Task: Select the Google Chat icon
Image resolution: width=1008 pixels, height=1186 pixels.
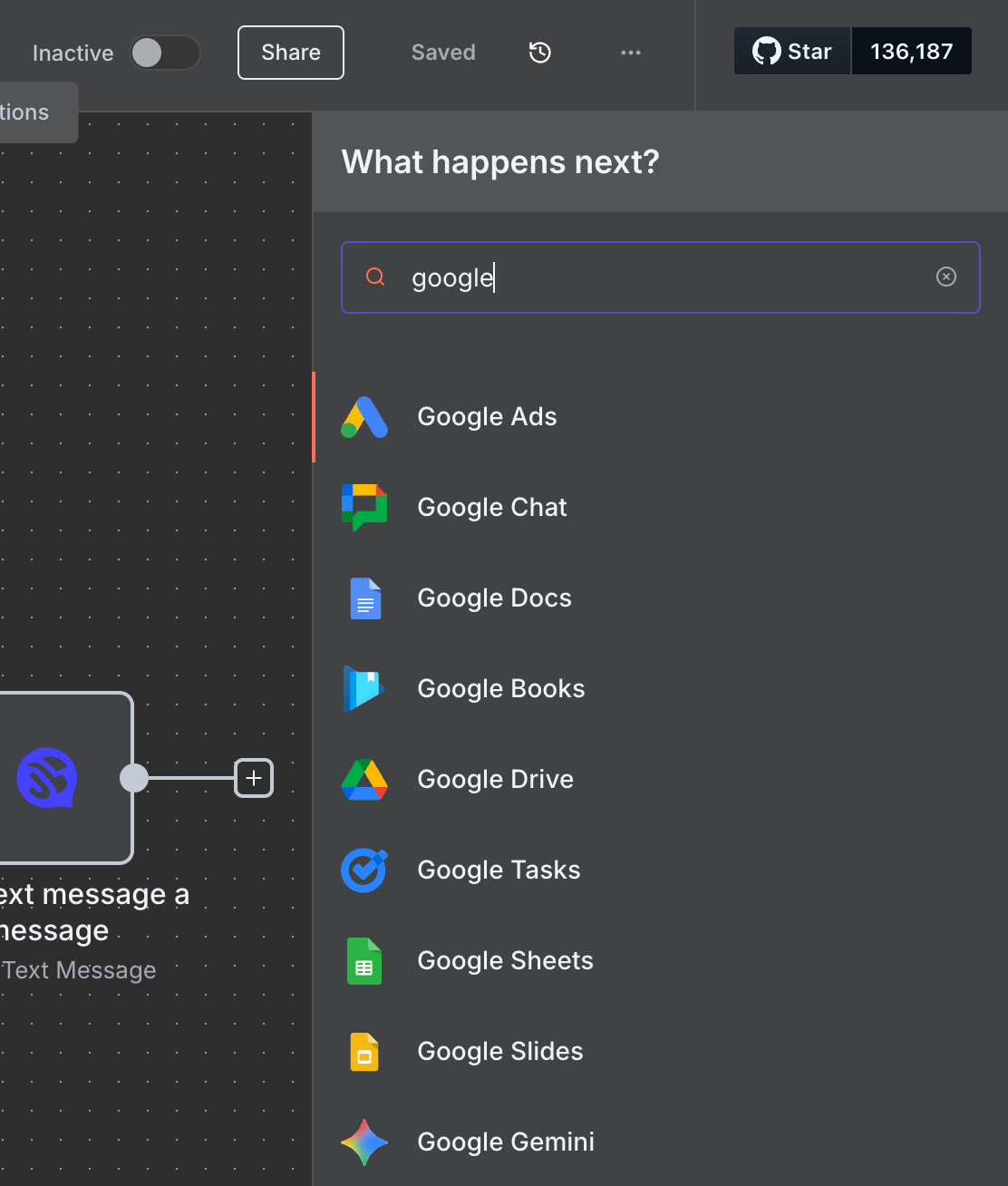Action: coord(364,508)
